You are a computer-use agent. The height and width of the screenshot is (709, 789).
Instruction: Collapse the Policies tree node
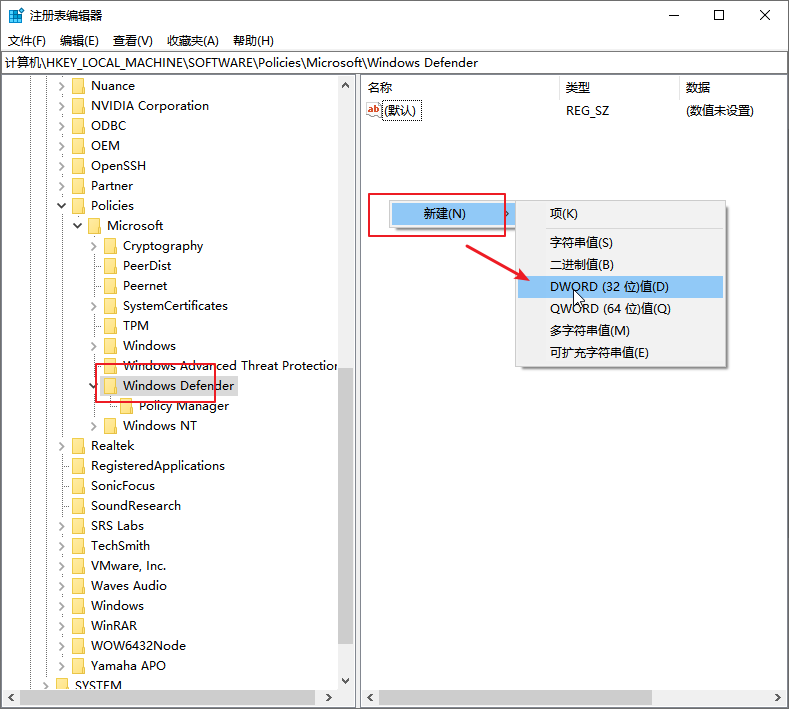62,206
